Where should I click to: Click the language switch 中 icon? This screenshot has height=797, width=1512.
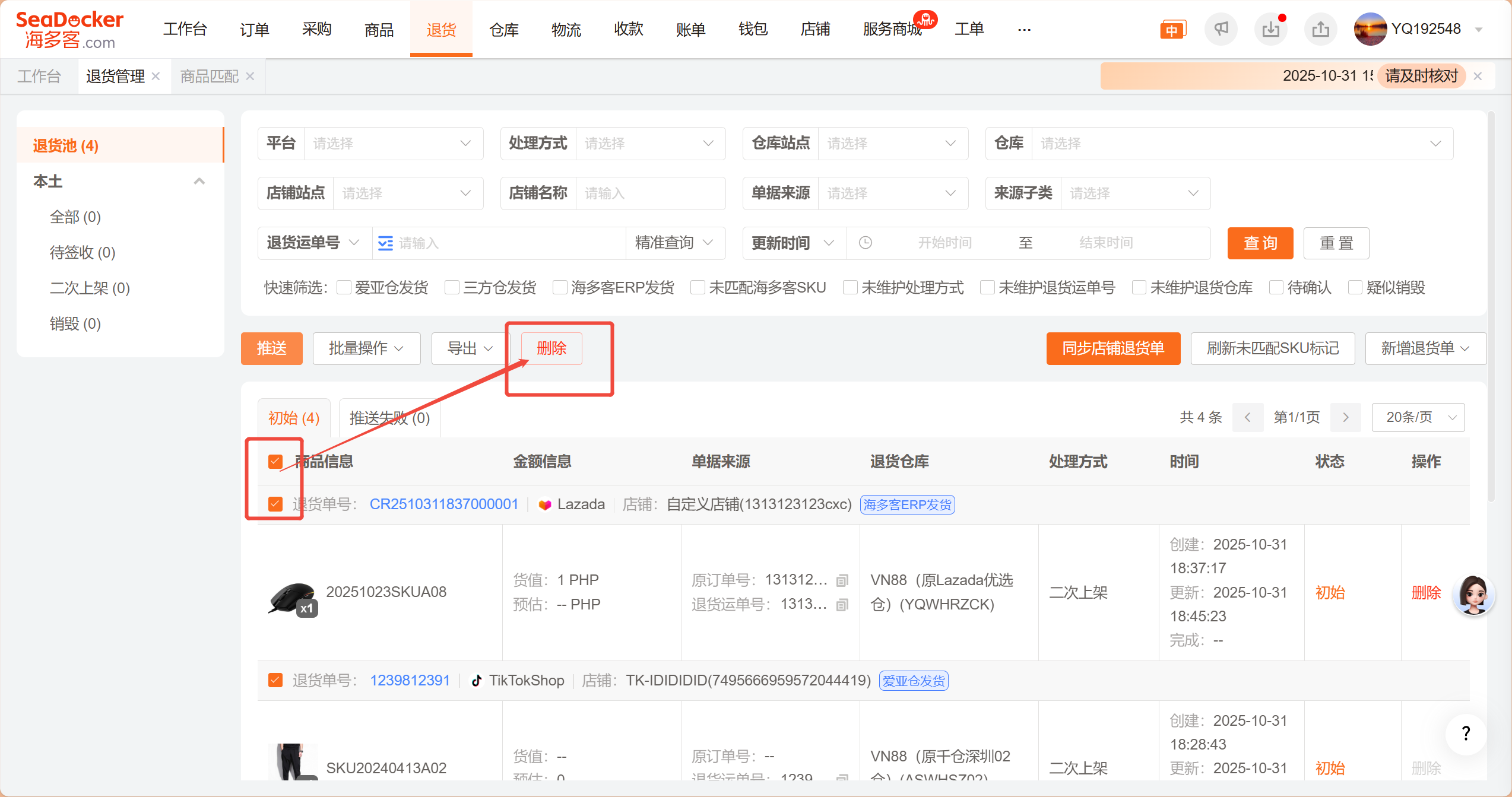click(x=1172, y=30)
